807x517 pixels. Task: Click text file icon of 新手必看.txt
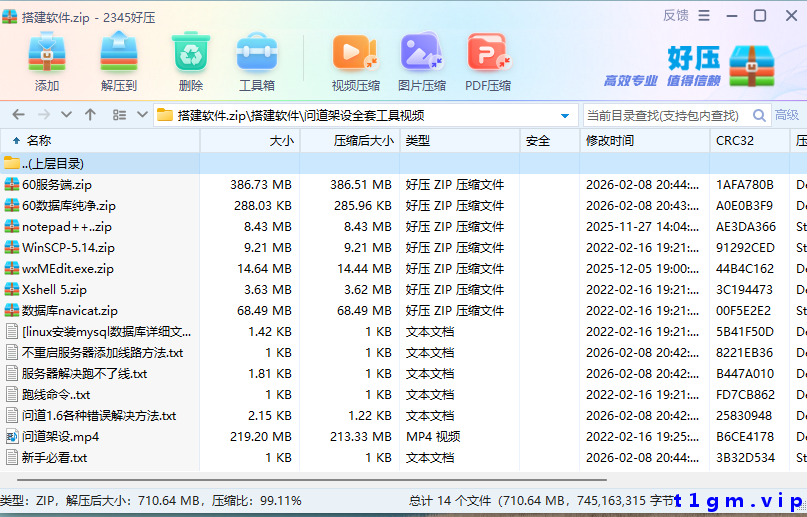point(11,457)
